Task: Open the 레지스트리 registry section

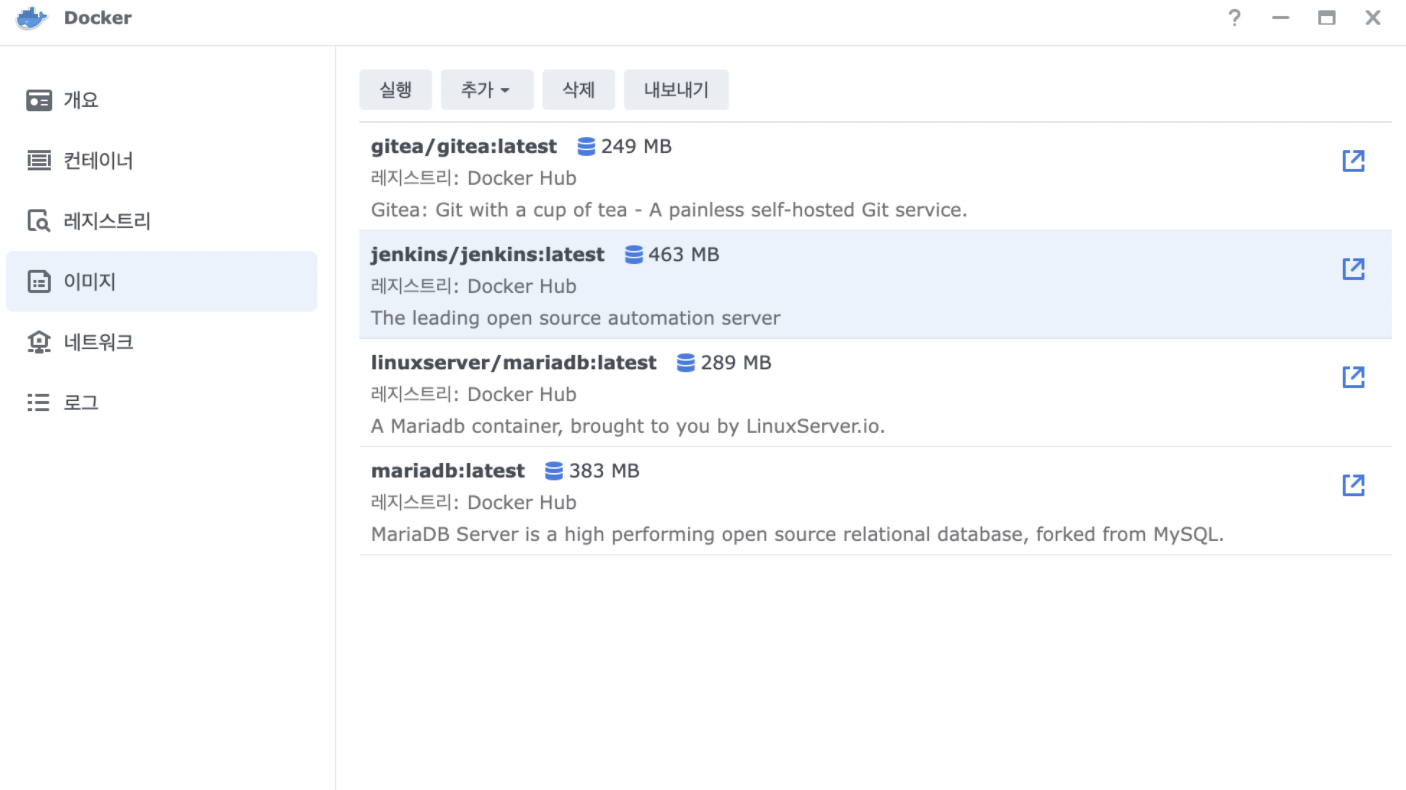Action: (162, 221)
